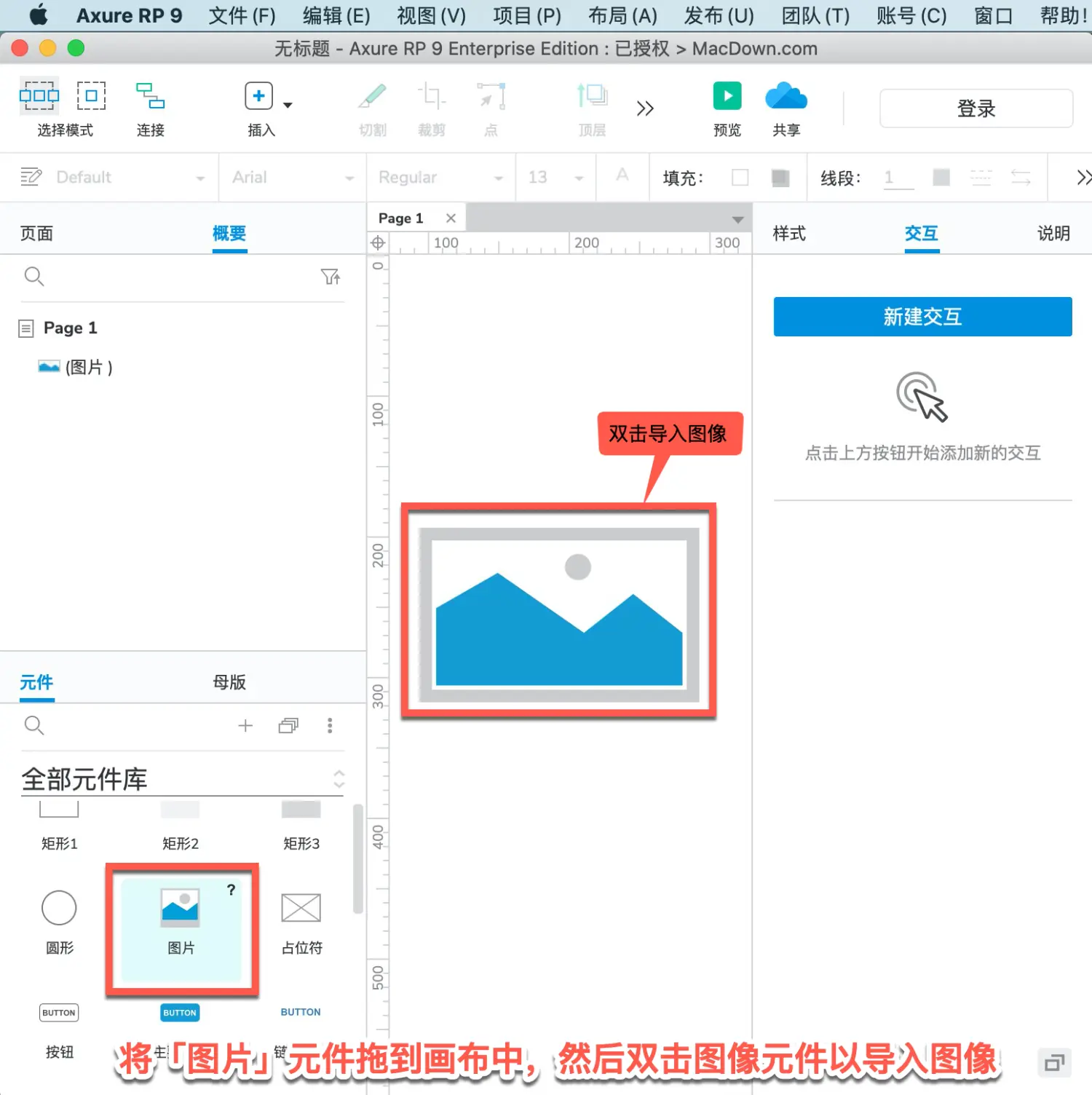The image size is (1092, 1095).
Task: Switch to the 页面 pages tab
Action: coord(36,234)
